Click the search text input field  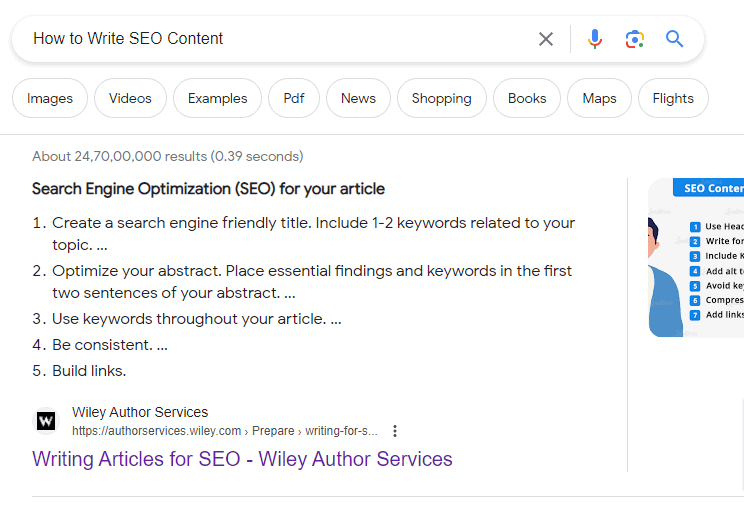coord(270,39)
